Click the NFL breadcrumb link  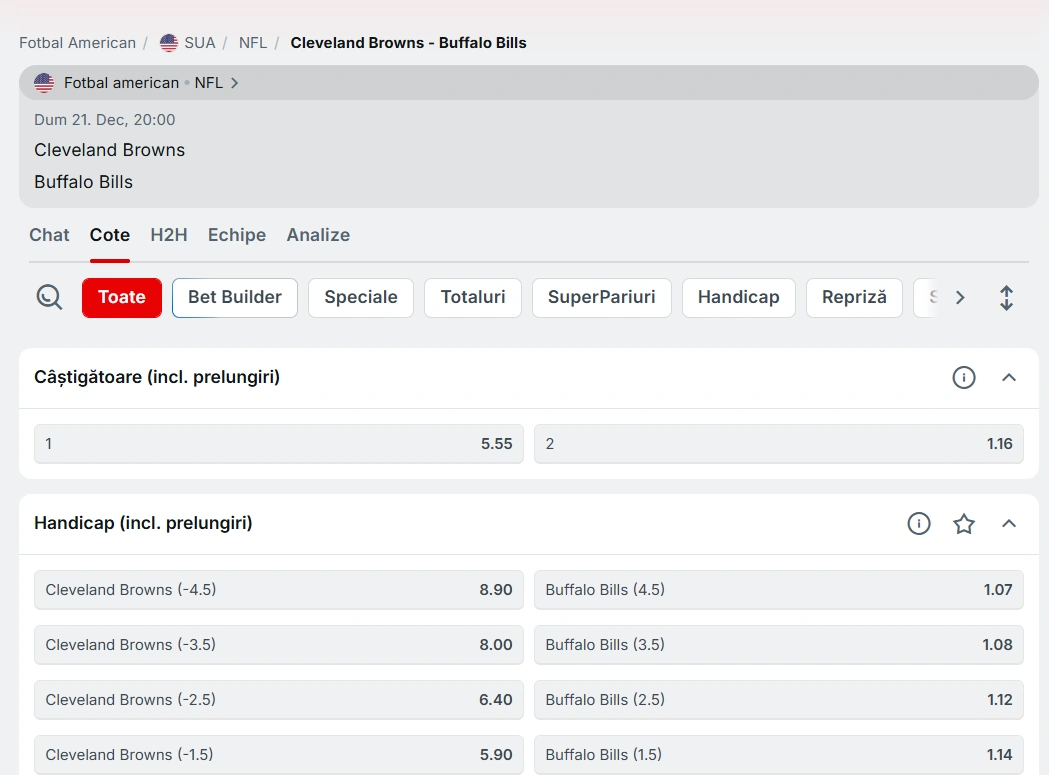pyautogui.click(x=252, y=43)
